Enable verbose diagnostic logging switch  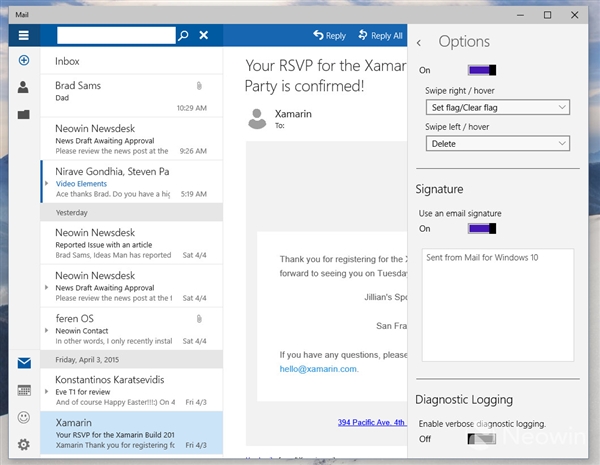pyautogui.click(x=482, y=439)
